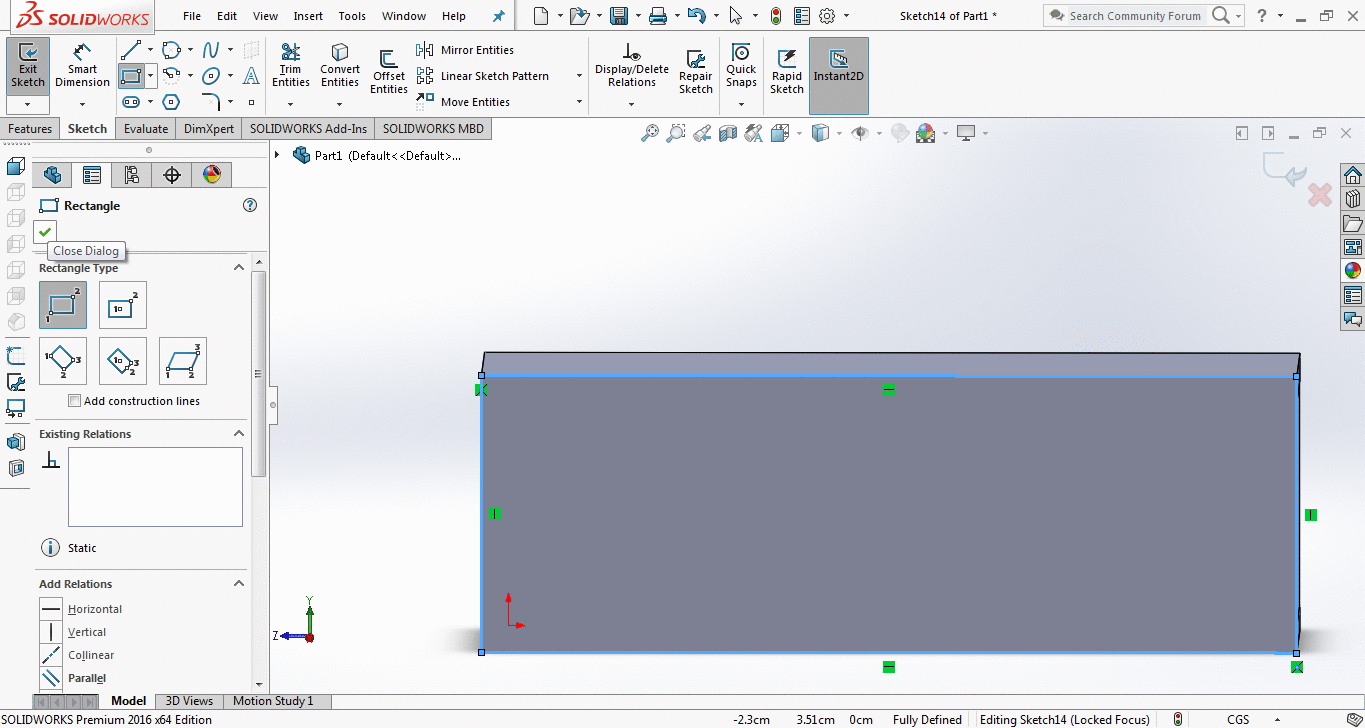Open the Edit menu
Image resolution: width=1365 pixels, height=728 pixels.
pos(227,16)
